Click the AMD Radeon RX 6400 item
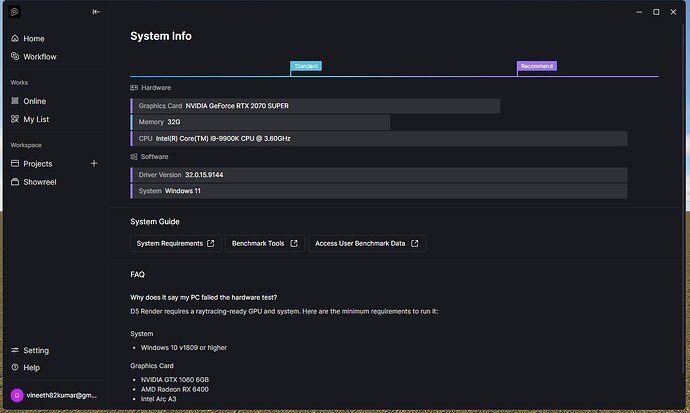Screen dimensions: 690x413 click(x=175, y=389)
